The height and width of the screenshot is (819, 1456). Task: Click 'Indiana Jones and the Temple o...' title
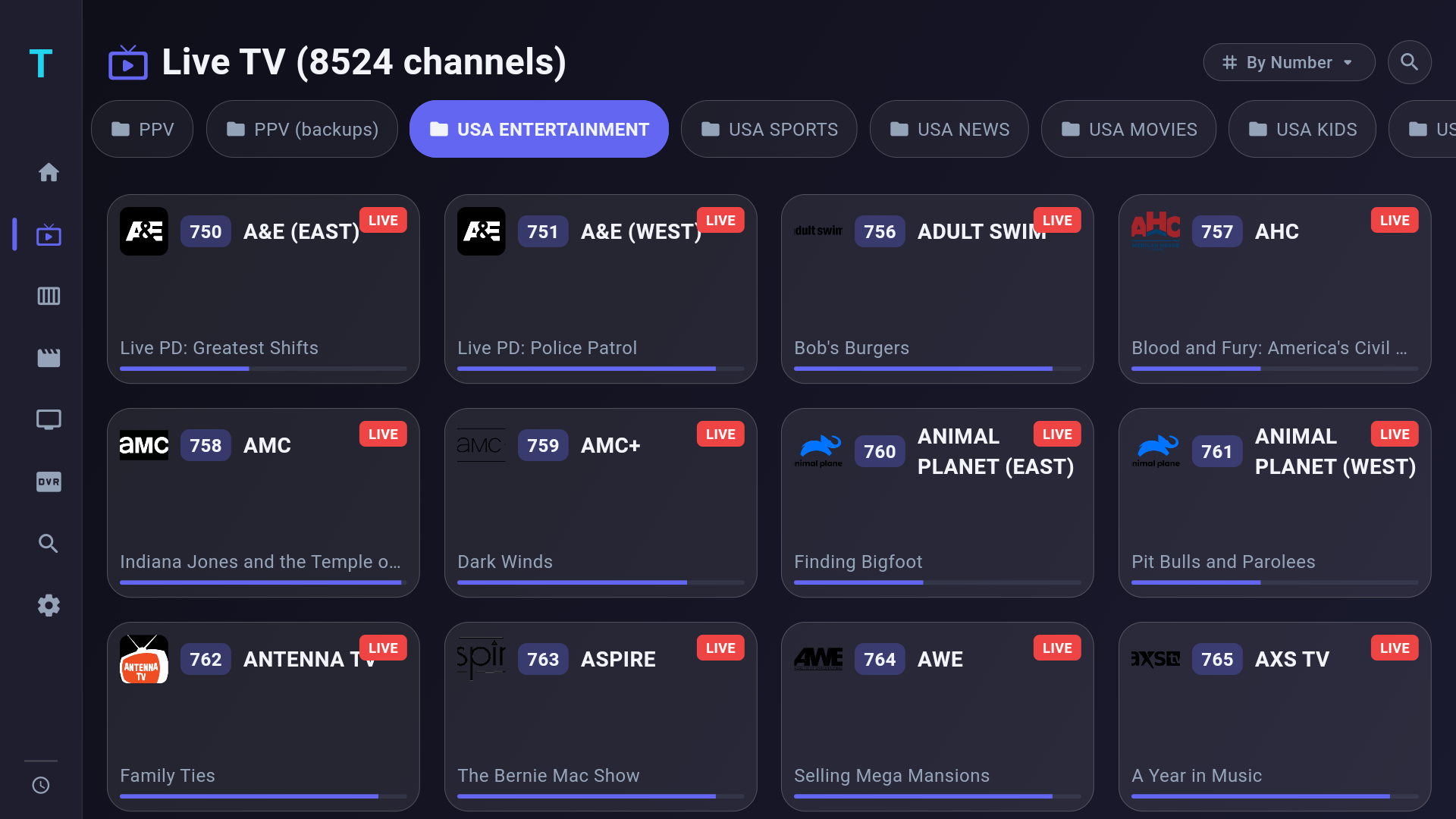pyautogui.click(x=260, y=562)
